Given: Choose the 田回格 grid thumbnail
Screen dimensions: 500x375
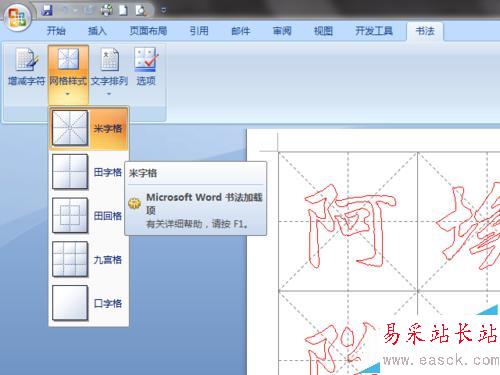Looking at the screenshot, I should (x=70, y=215).
